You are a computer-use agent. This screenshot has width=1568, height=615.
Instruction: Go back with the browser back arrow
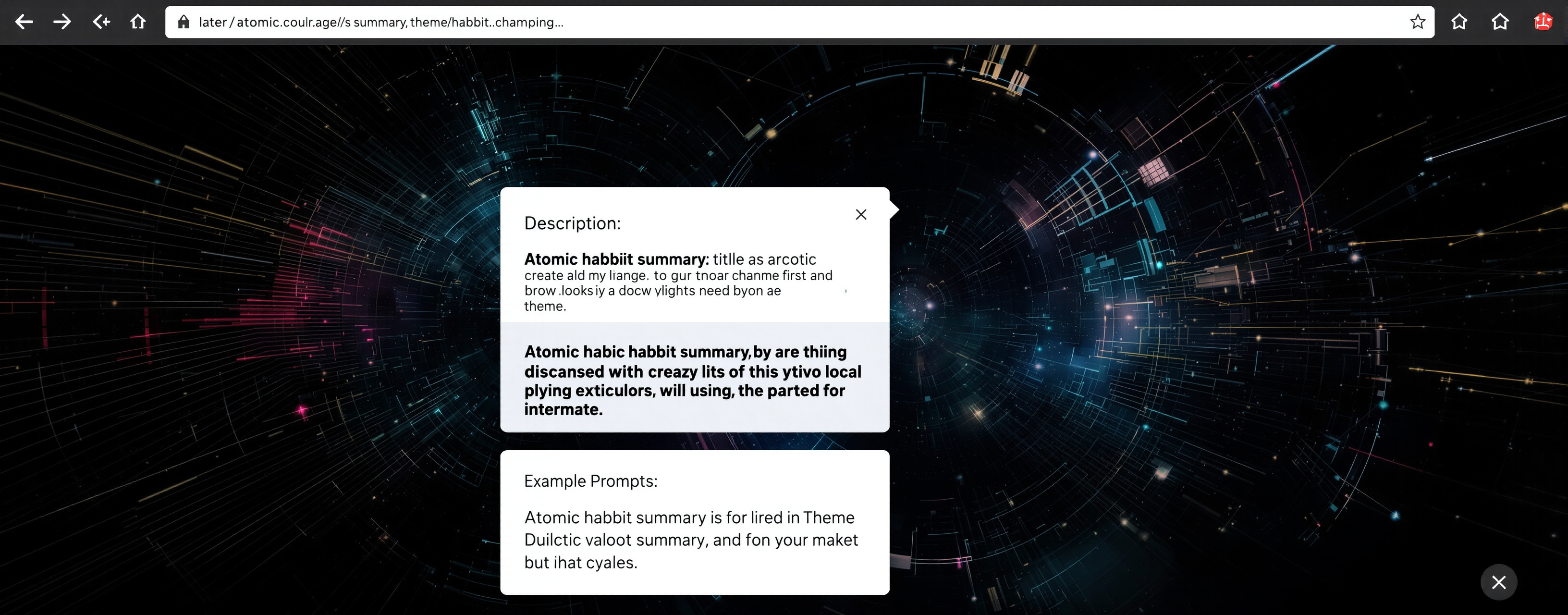coord(24,22)
